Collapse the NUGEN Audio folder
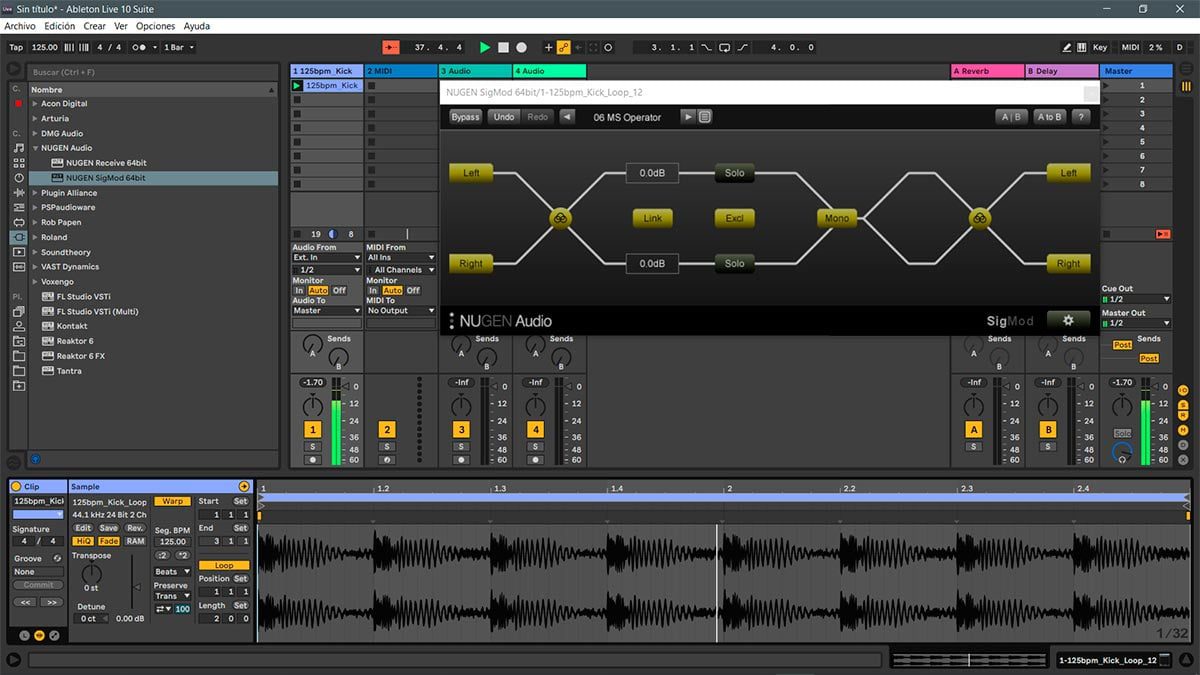The height and width of the screenshot is (675, 1200). (x=35, y=148)
